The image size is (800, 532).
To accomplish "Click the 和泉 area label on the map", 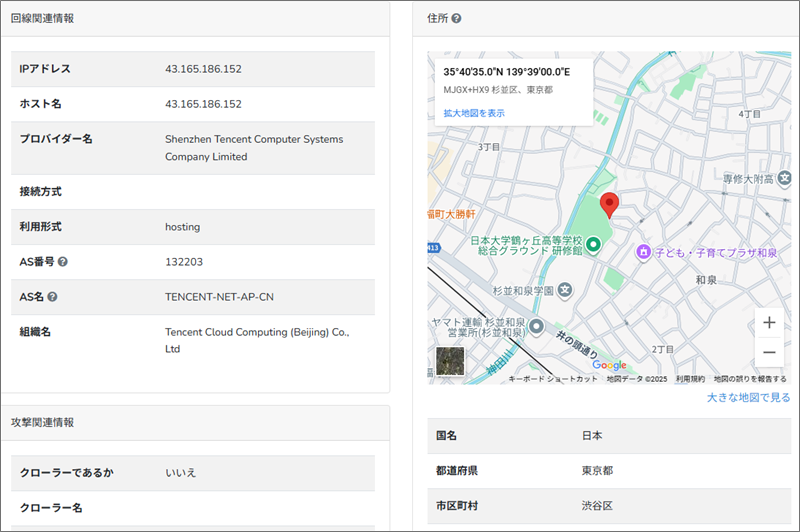I will pos(706,280).
